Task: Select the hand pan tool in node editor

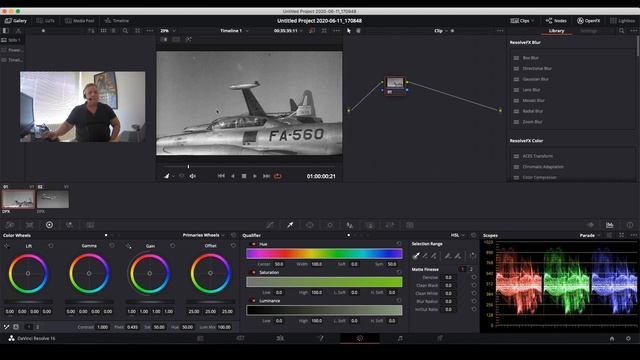Action: point(358,31)
